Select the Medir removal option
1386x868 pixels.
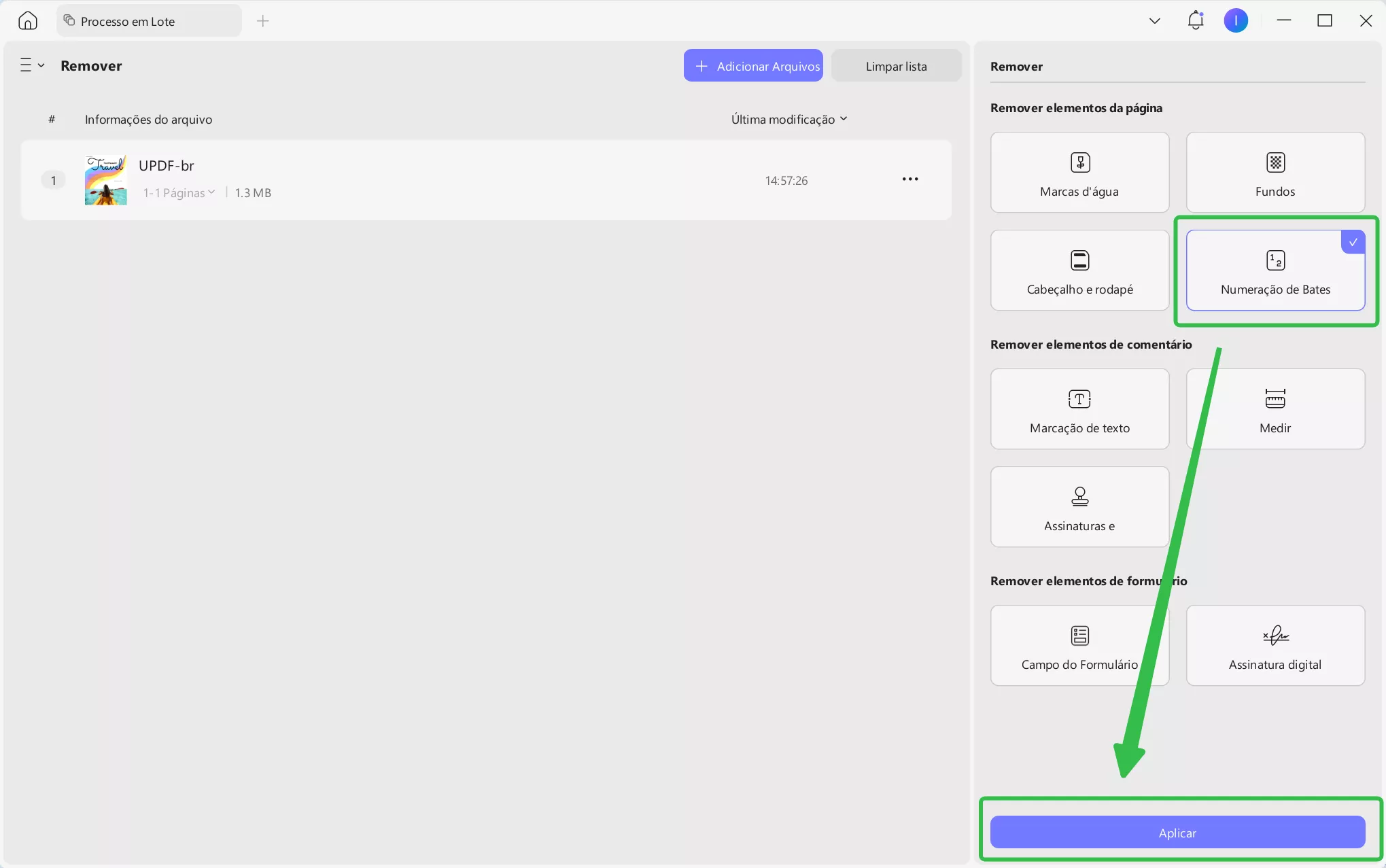[x=1275, y=409]
